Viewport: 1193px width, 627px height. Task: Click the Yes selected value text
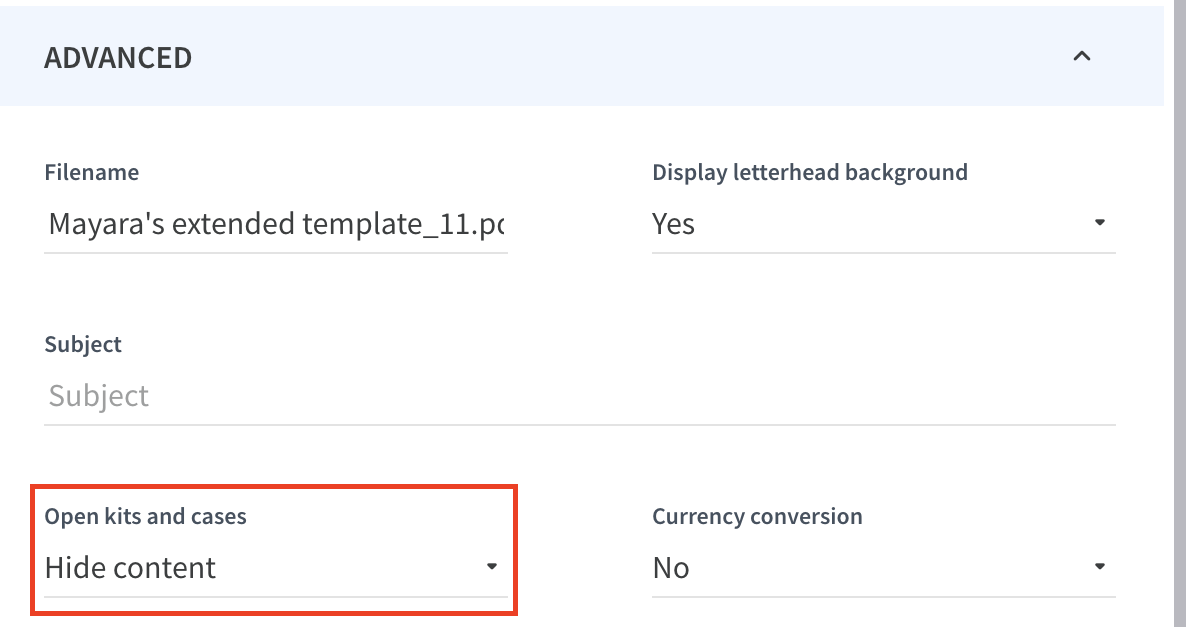(x=673, y=224)
